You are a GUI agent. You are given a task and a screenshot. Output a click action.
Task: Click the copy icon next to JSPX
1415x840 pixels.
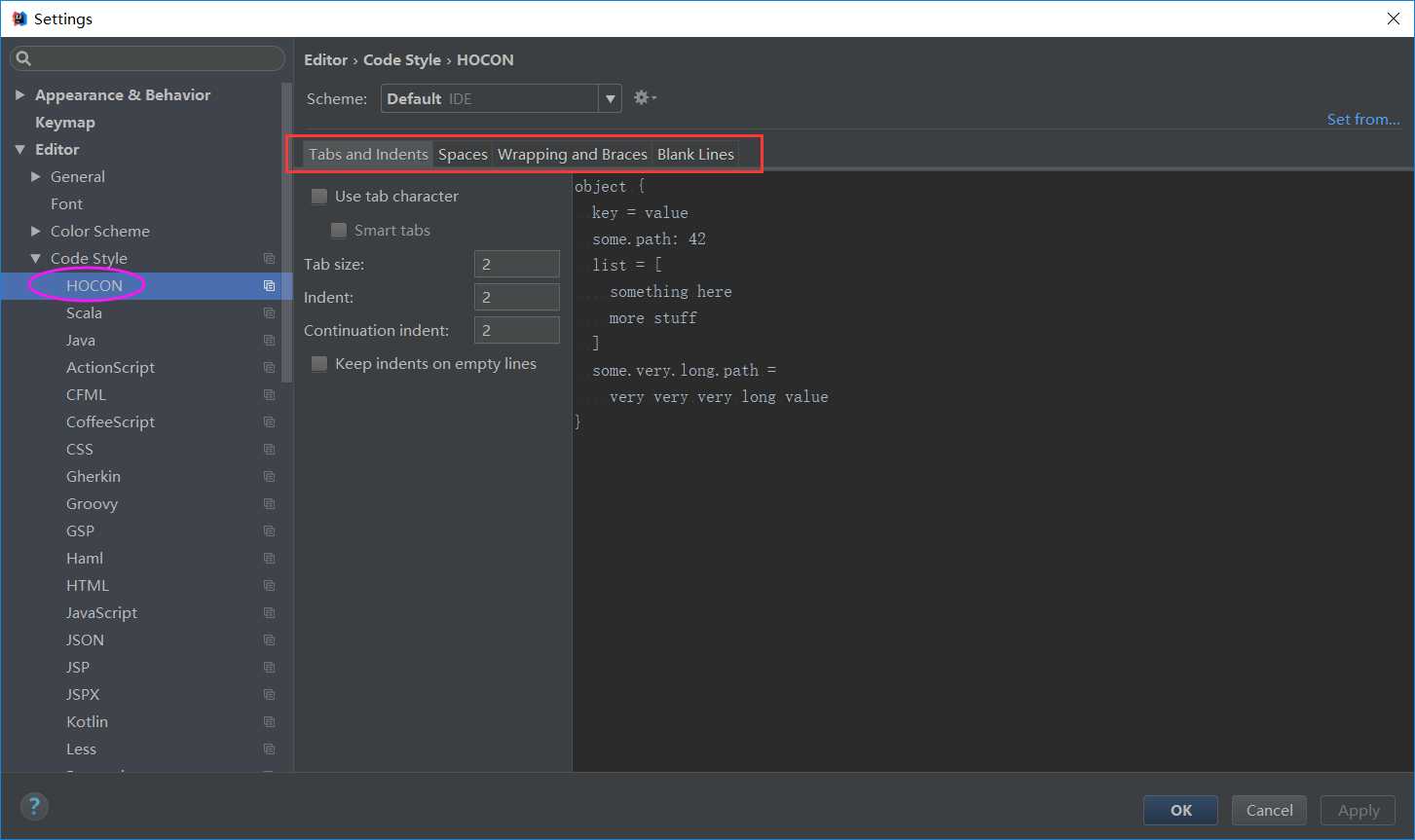(270, 694)
